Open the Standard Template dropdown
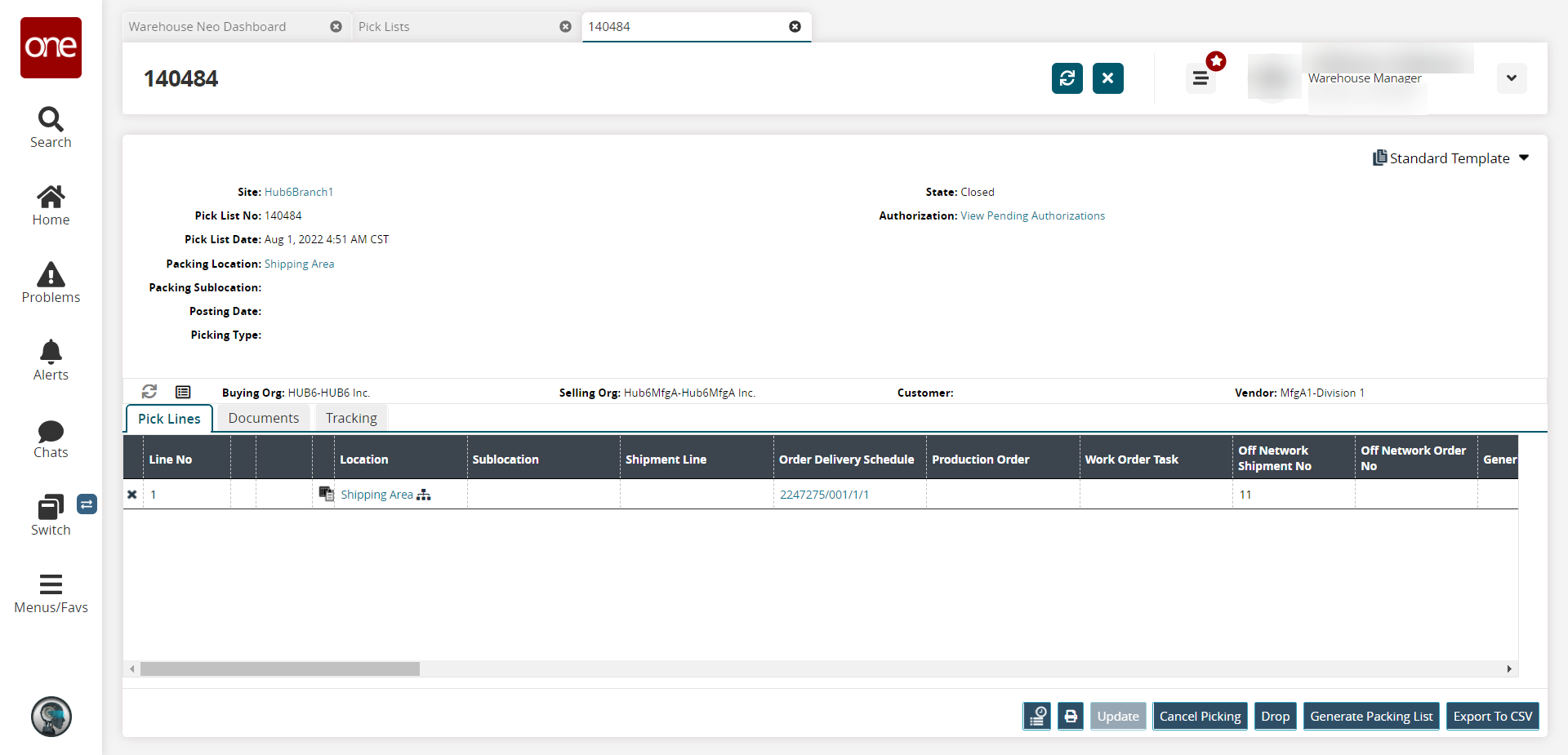The image size is (1568, 755). tap(1451, 158)
